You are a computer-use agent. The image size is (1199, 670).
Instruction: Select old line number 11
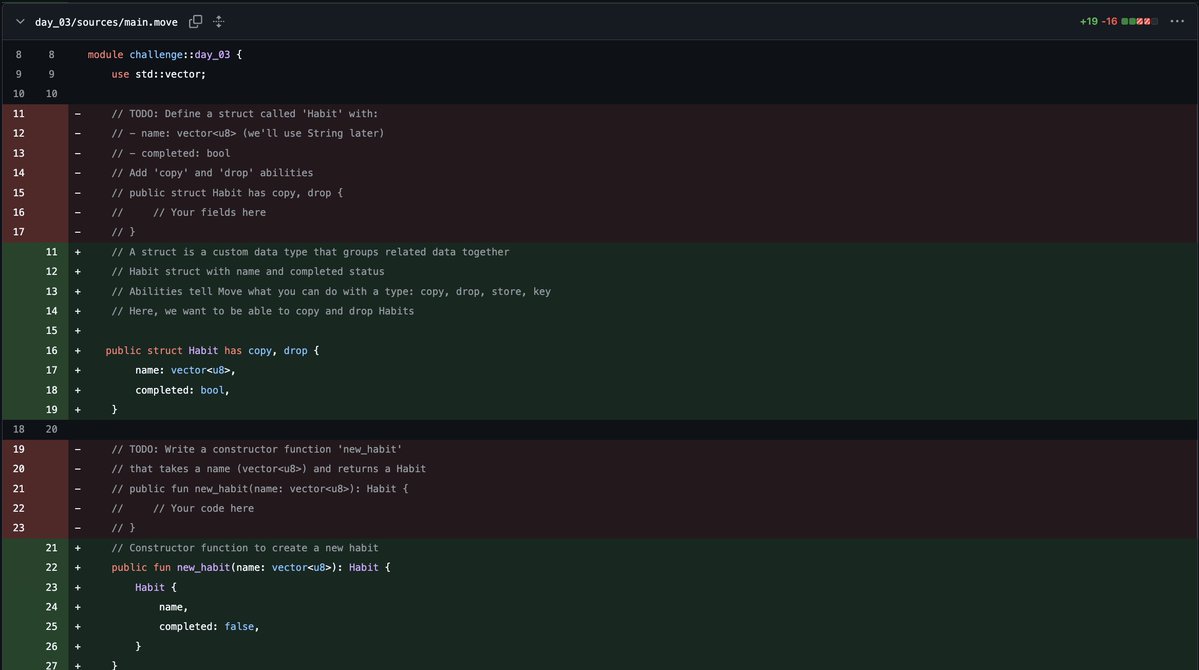[18, 114]
